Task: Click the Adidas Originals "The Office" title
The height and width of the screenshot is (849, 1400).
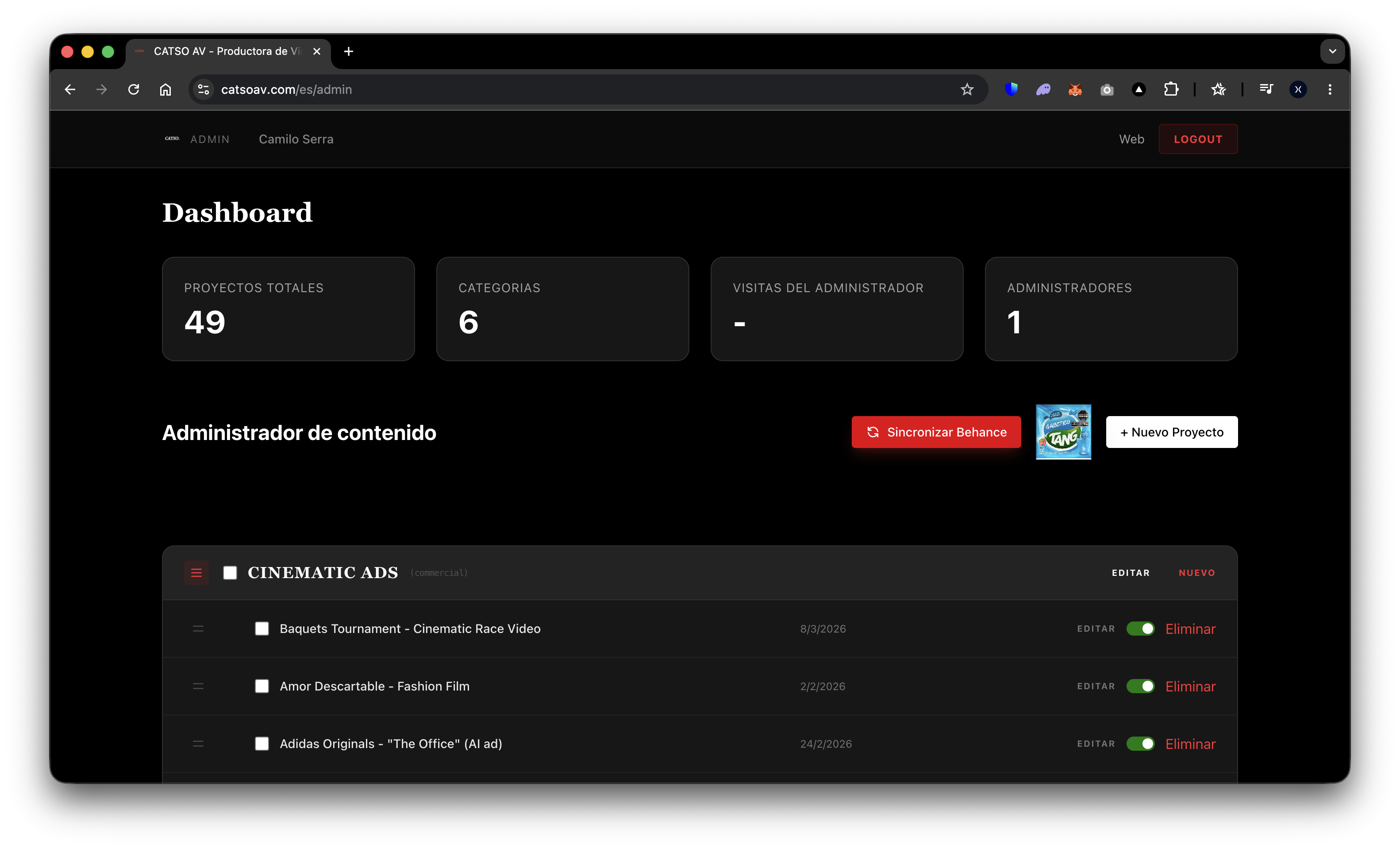Action: point(391,743)
